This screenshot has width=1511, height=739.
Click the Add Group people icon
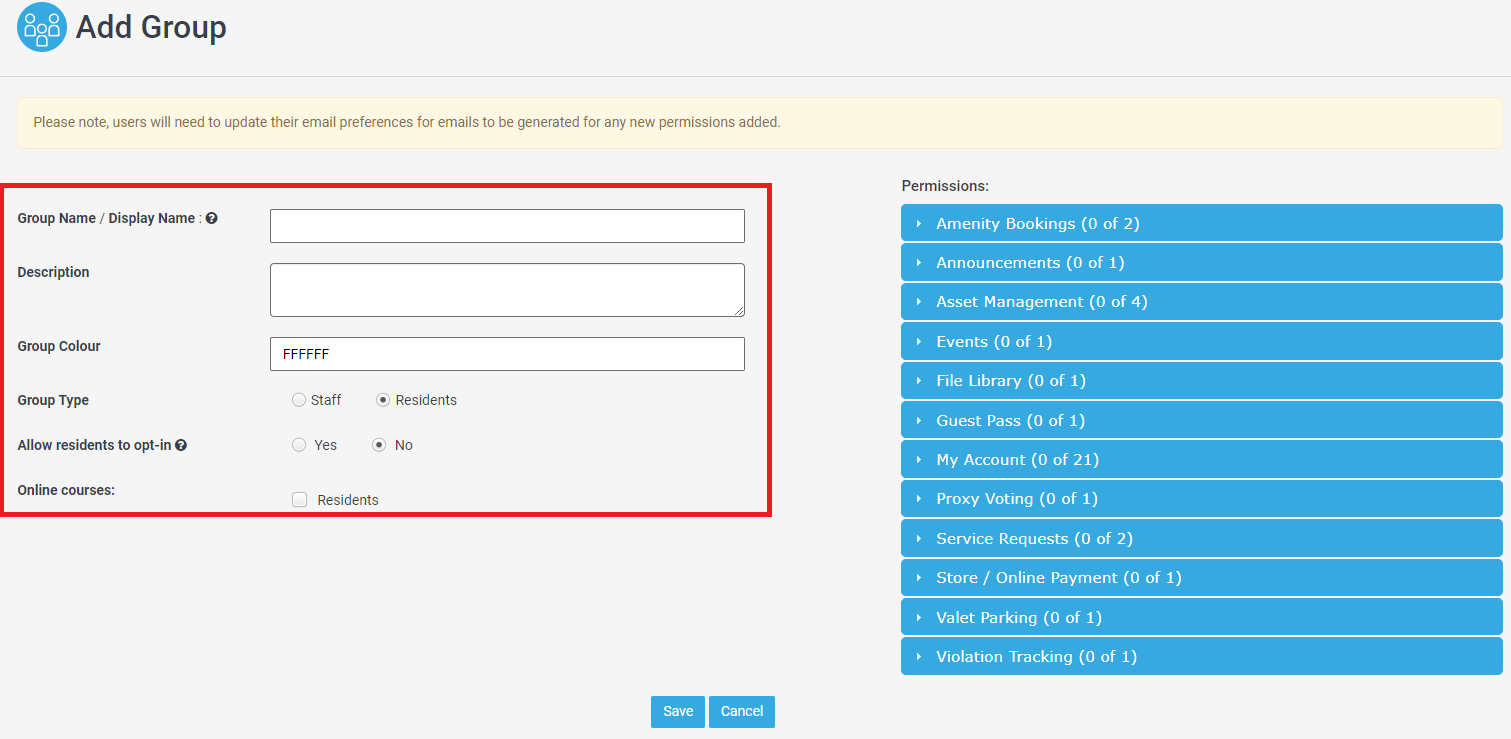click(x=42, y=27)
